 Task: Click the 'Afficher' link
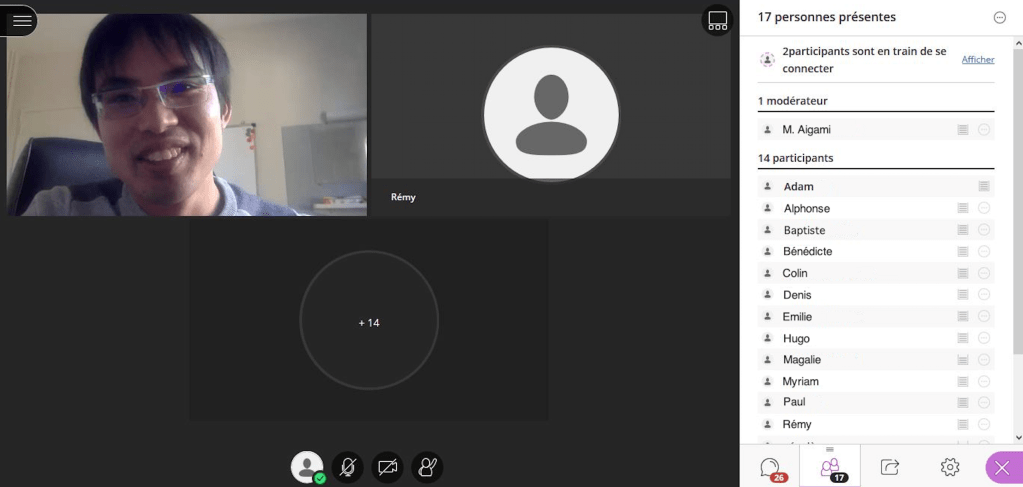click(x=977, y=60)
